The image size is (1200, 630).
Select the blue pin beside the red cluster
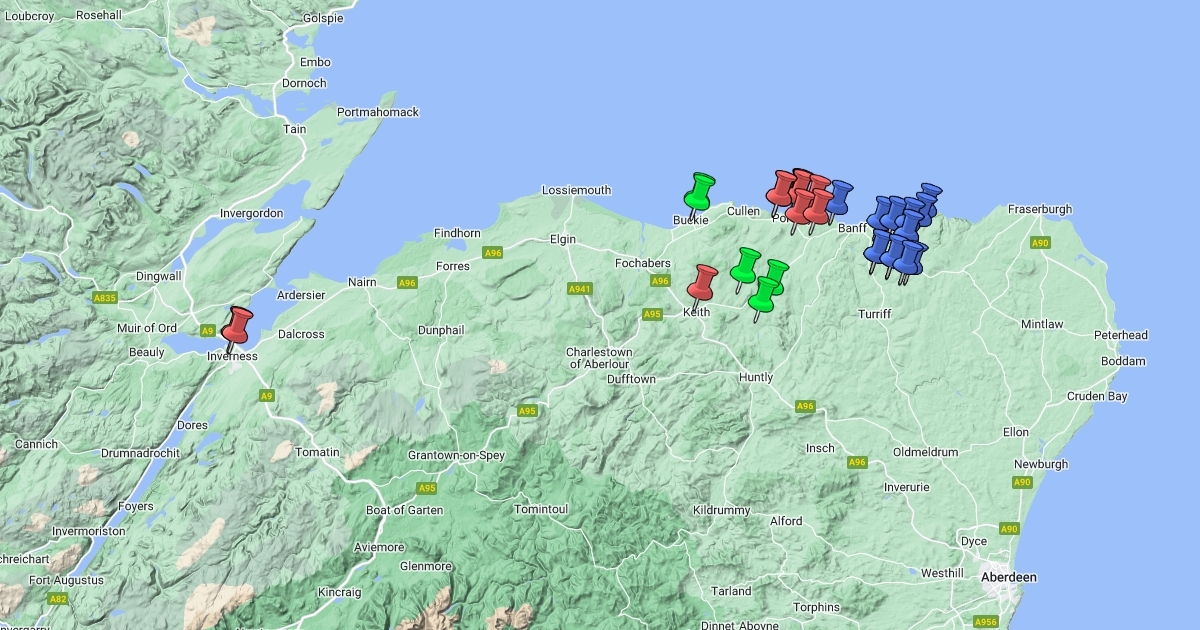tap(839, 197)
